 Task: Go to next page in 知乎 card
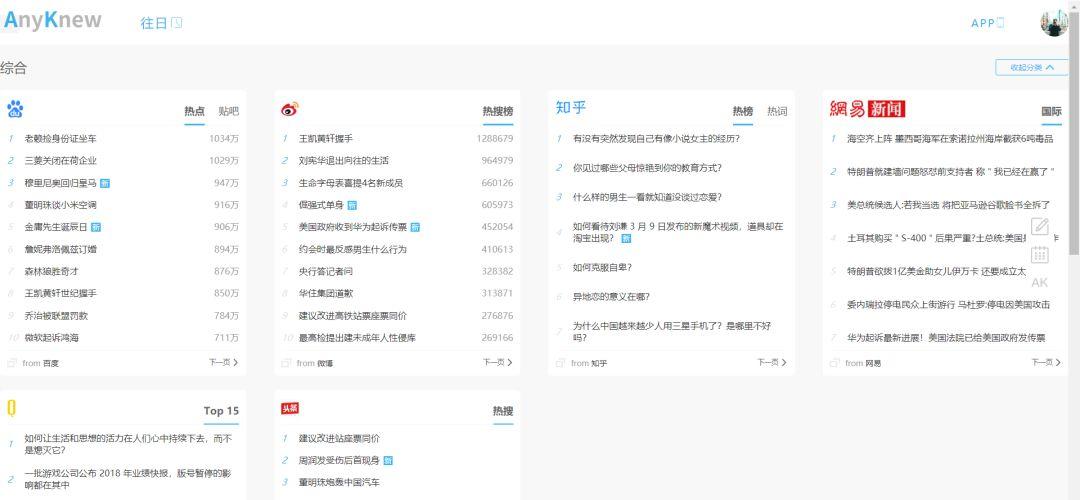point(772,362)
